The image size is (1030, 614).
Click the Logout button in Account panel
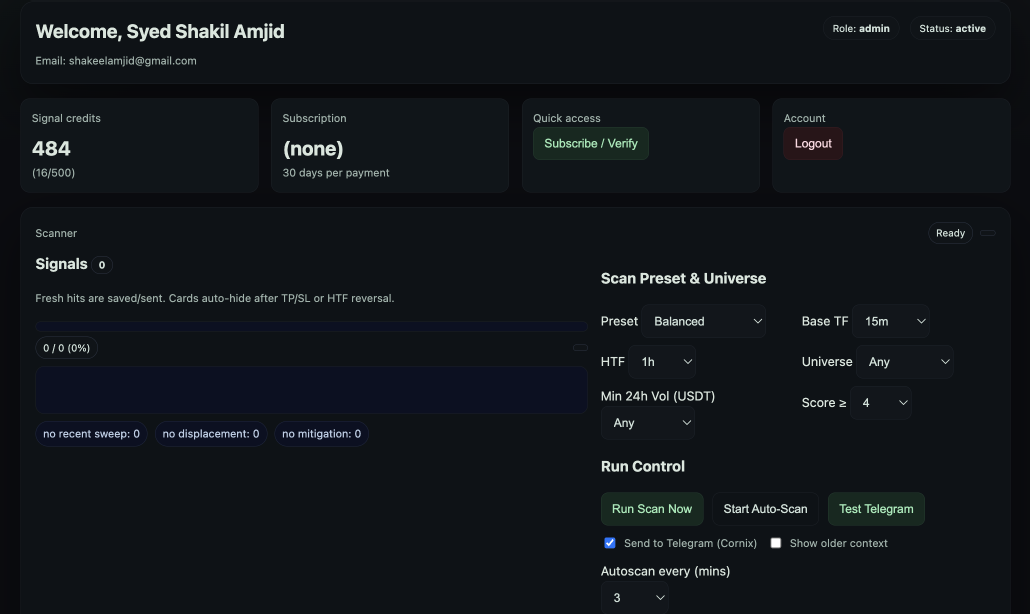[x=813, y=143]
